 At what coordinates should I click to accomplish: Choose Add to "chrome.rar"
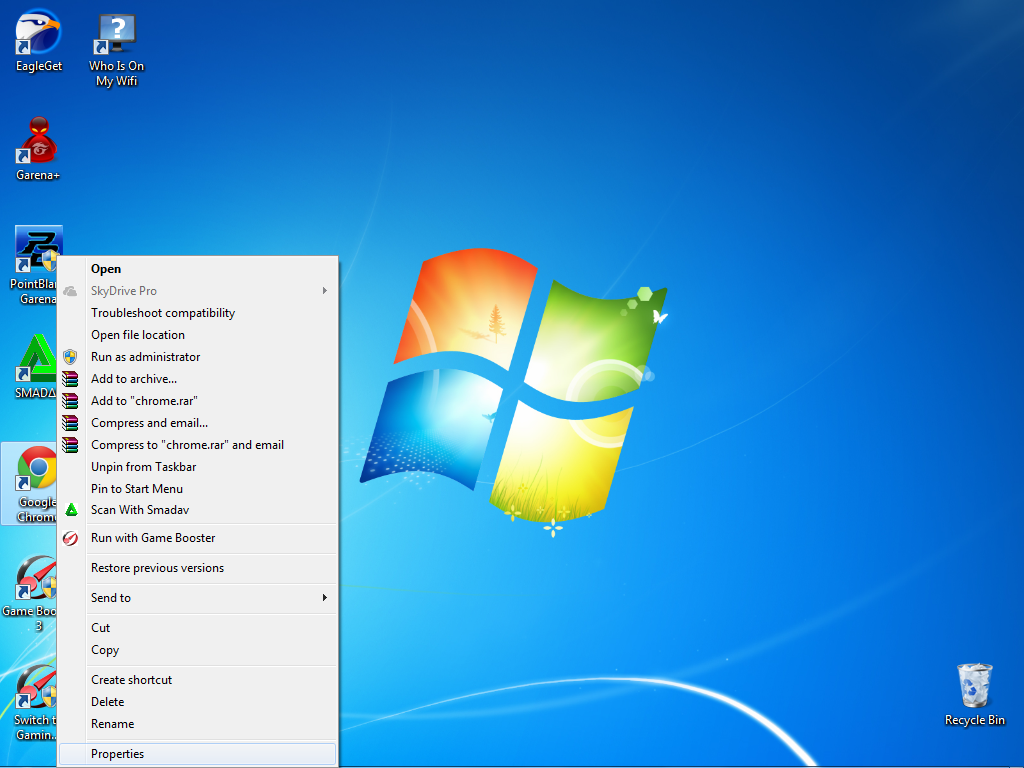coord(198,400)
